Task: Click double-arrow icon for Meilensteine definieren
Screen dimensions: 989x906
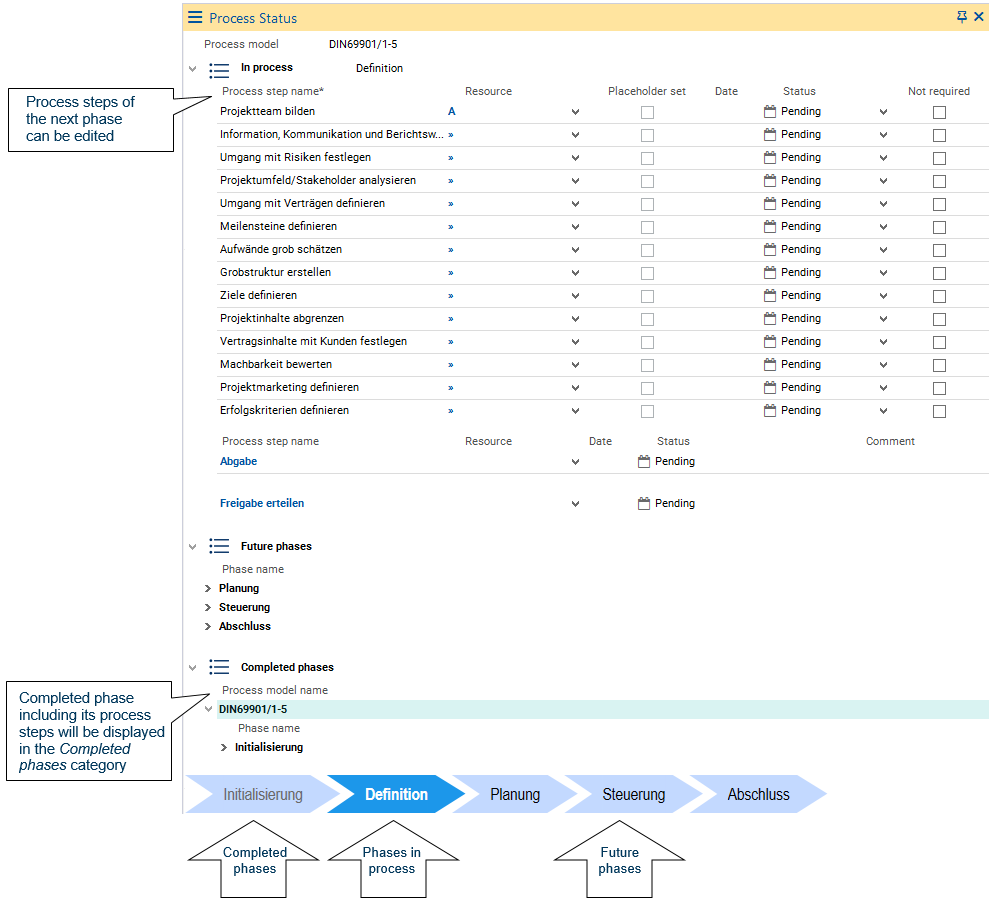Action: point(451,226)
